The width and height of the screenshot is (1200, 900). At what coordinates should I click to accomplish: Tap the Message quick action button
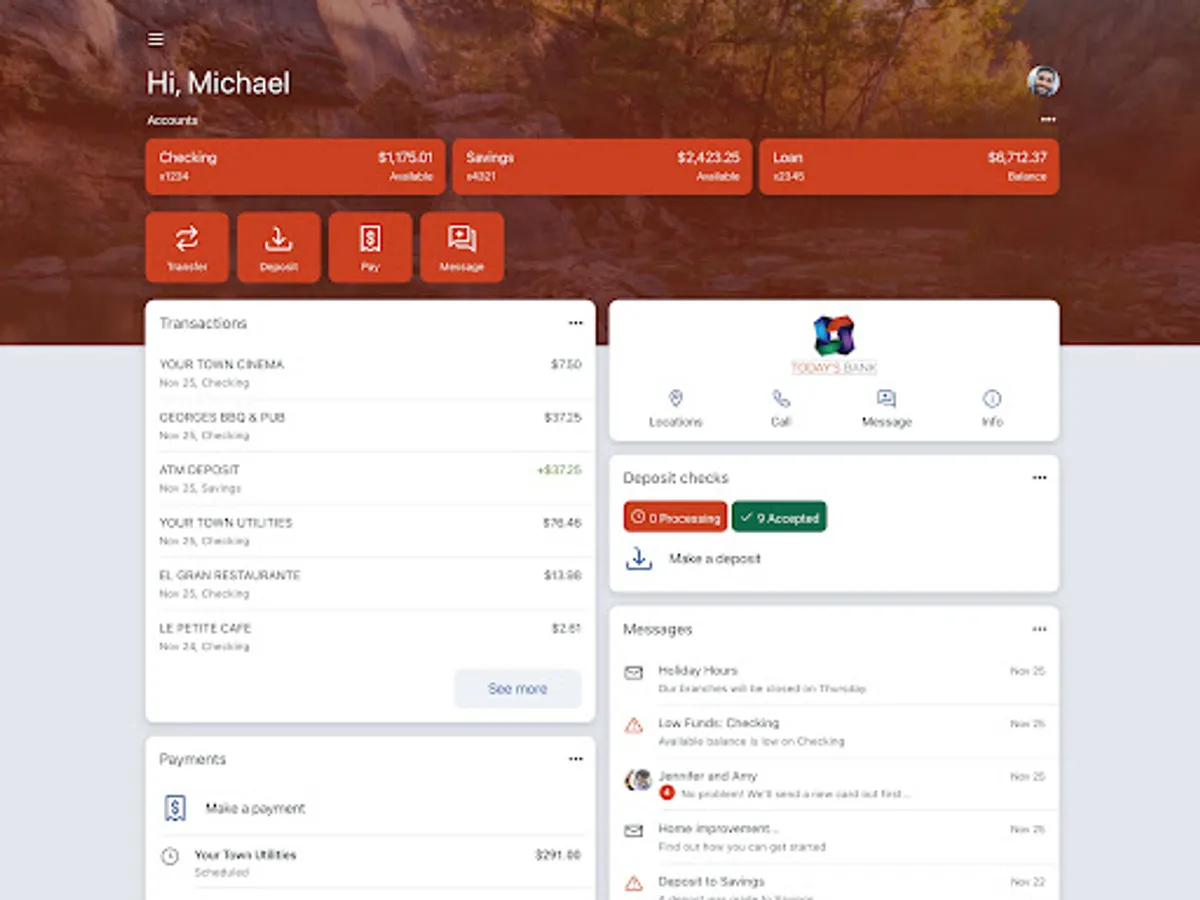(462, 247)
